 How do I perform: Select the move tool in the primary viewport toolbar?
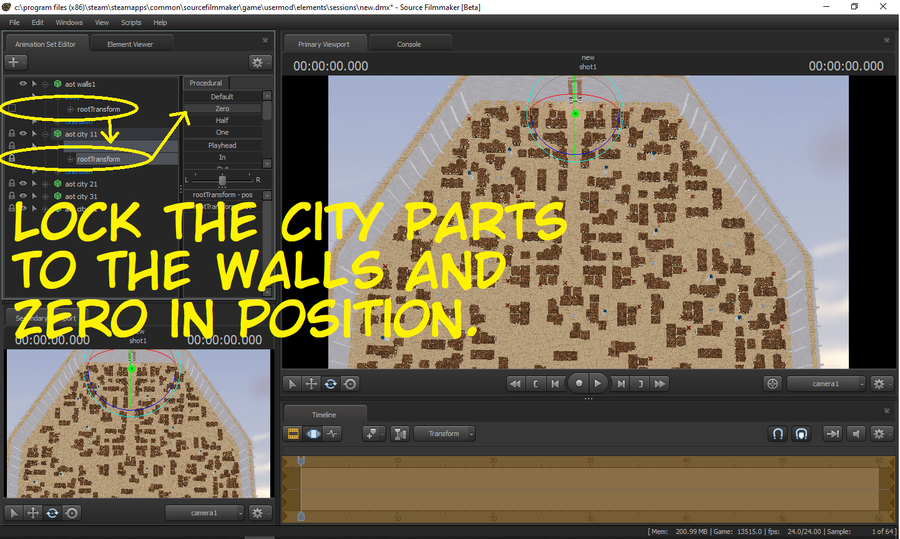tap(311, 383)
